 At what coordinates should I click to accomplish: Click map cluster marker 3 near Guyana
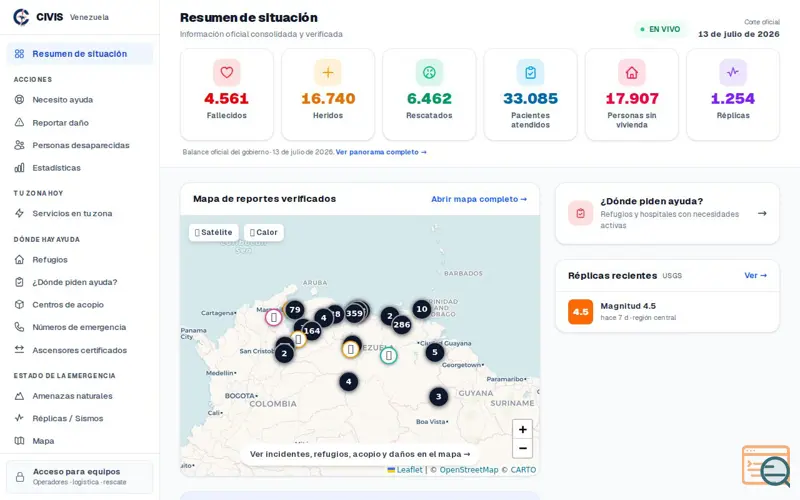click(438, 396)
